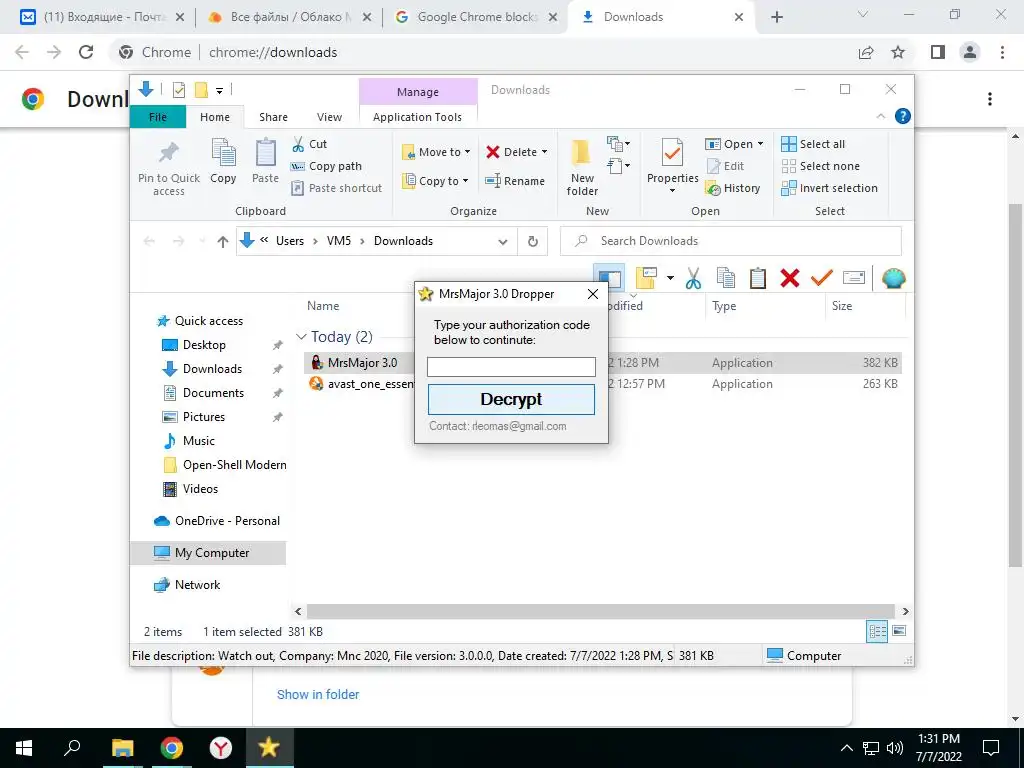Click the Classic Shell orange checkmark Properties icon
Screen dimensions: 1024x768
[822, 278]
